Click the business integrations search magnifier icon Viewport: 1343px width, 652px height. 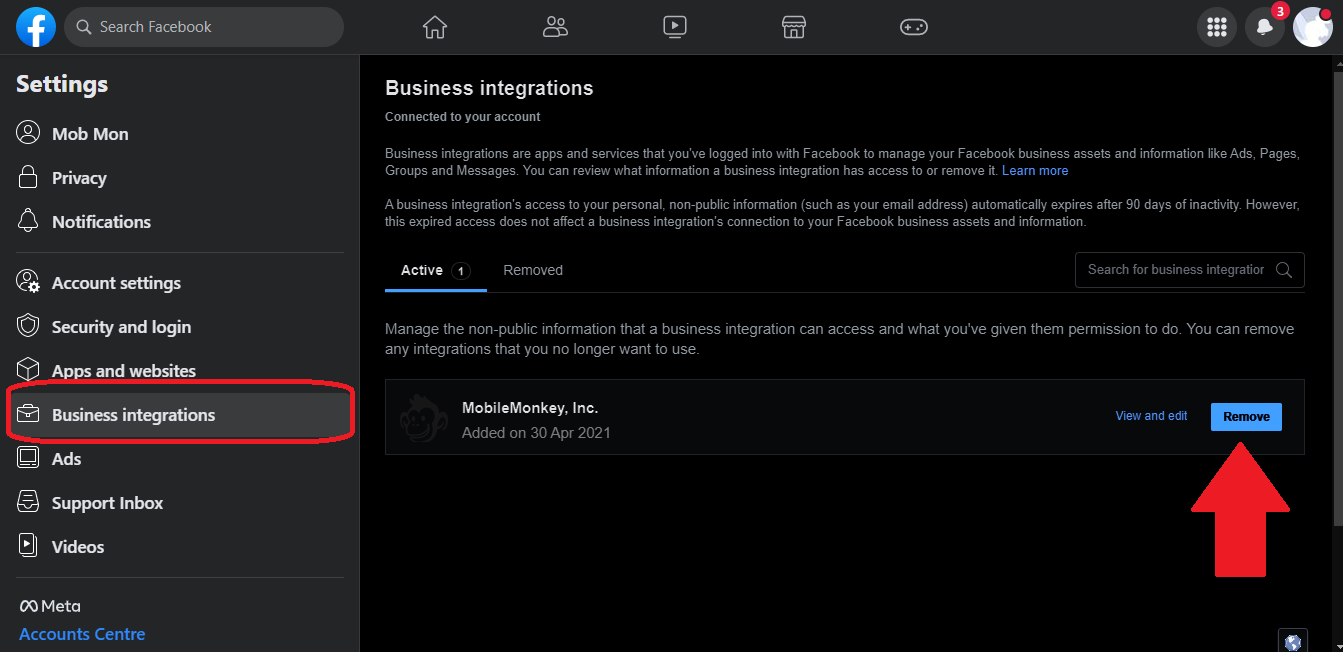[1285, 270]
